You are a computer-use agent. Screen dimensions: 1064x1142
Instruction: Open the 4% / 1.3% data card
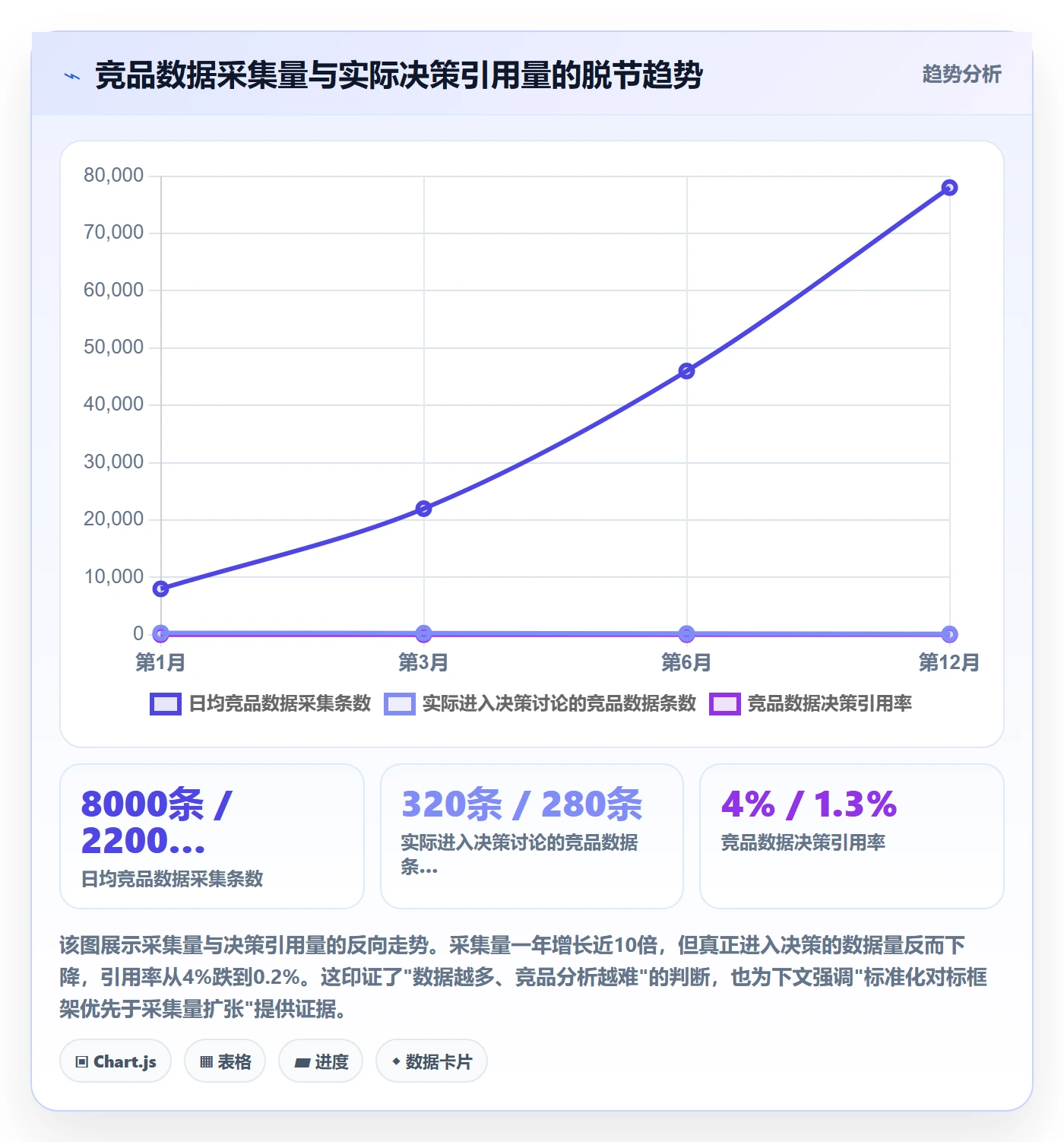point(852,836)
